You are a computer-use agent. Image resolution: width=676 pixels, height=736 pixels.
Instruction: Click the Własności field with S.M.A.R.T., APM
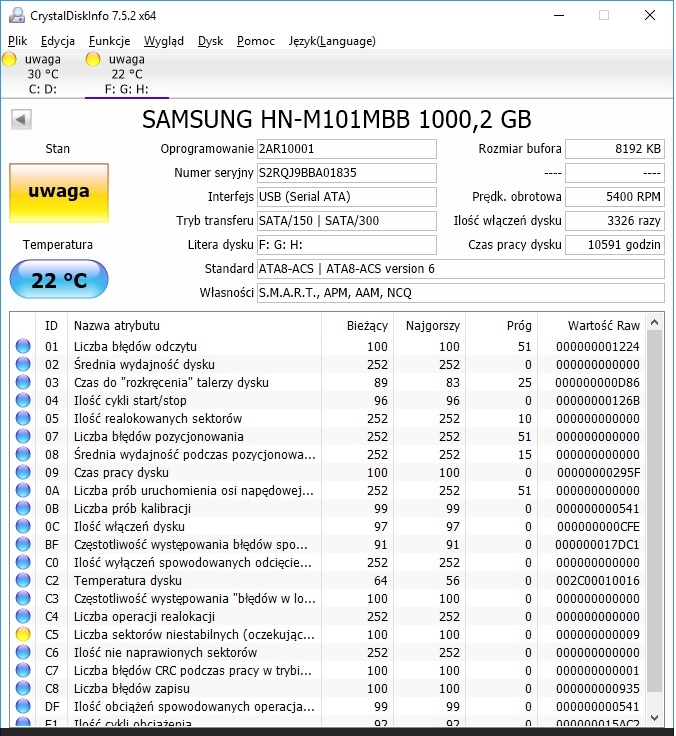(x=461, y=293)
